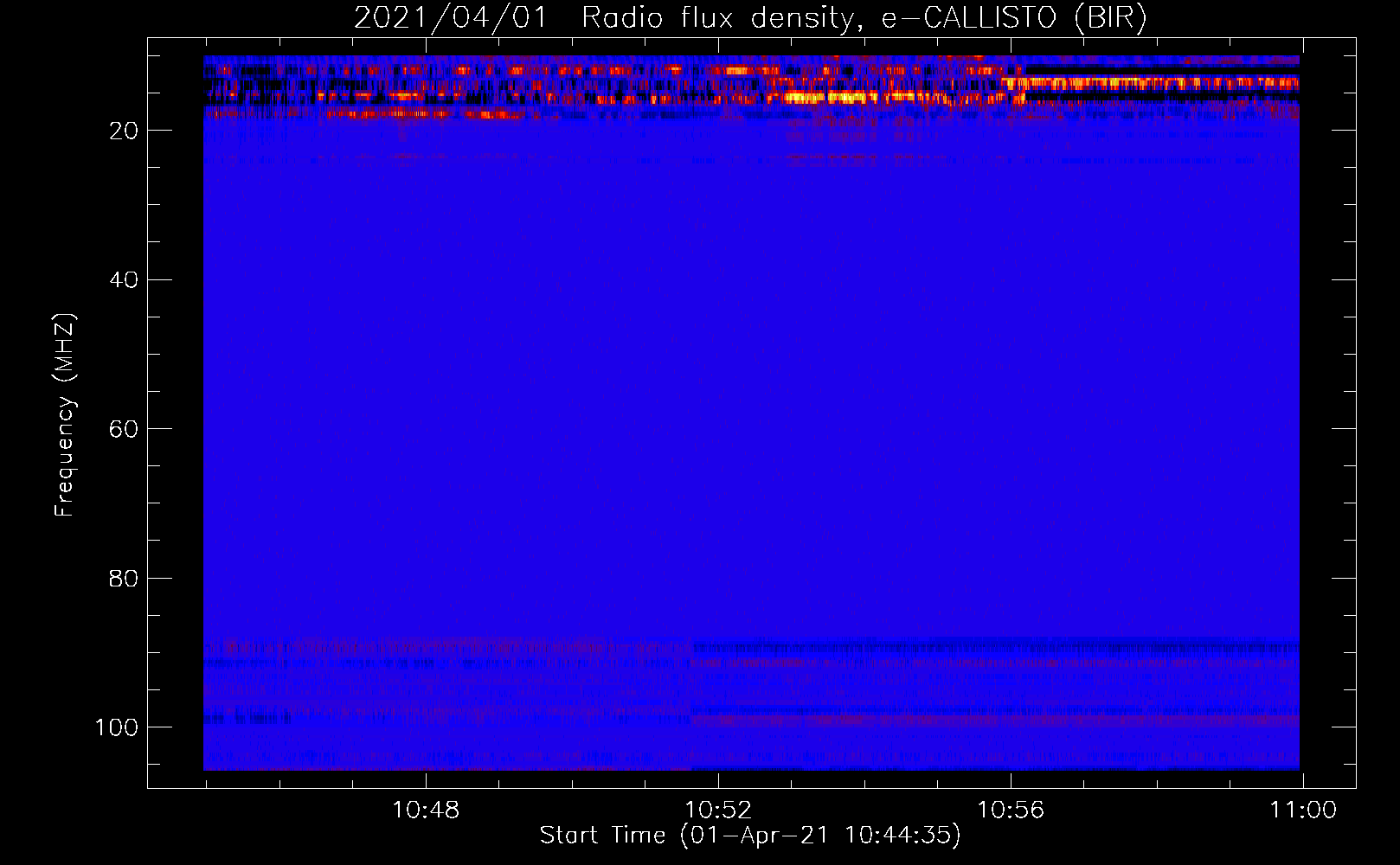Click the "Start Time (01-Apr-21 10:44:35)" label

point(750,836)
